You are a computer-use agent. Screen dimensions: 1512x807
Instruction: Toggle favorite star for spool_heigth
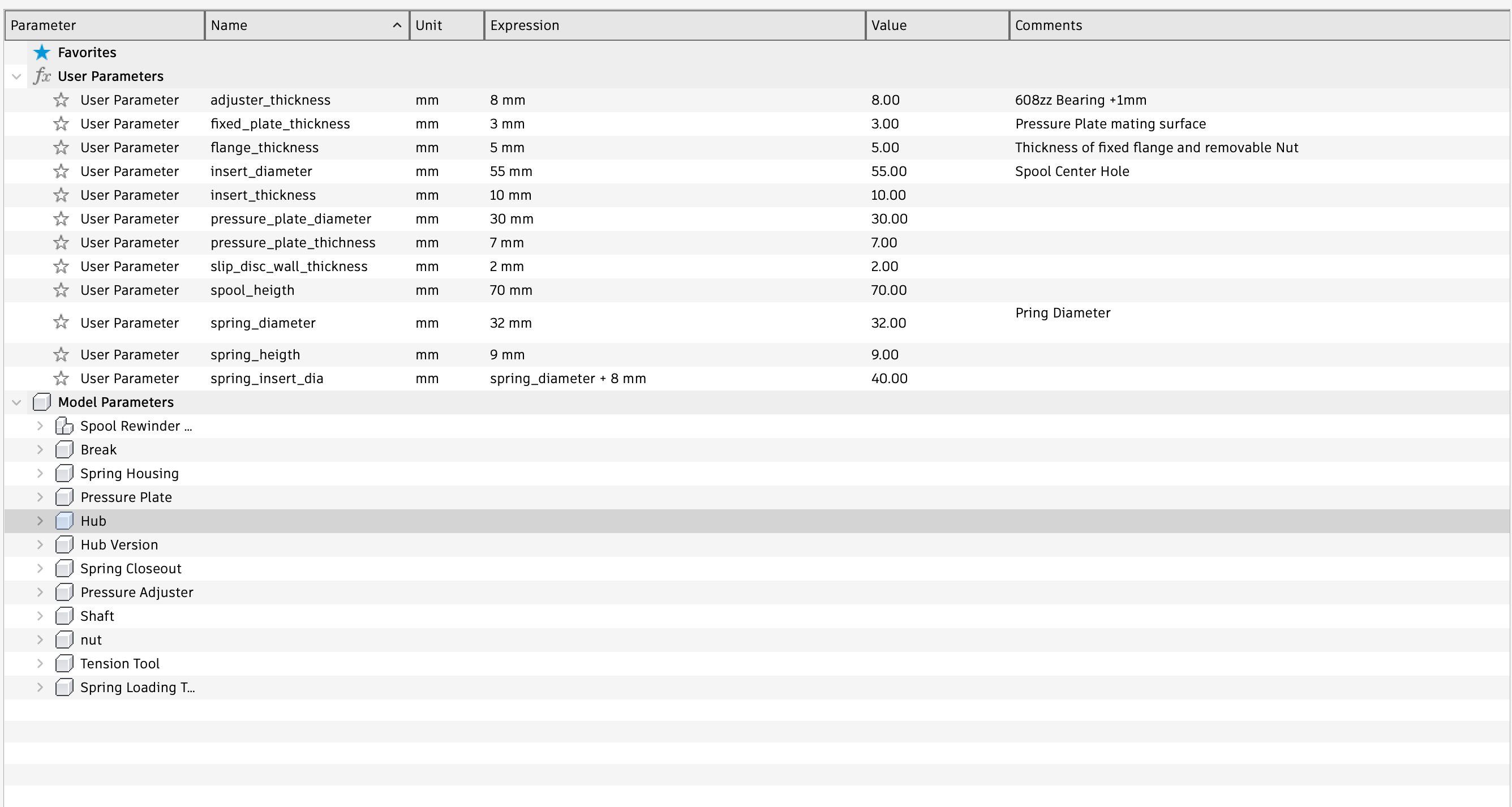(x=61, y=290)
